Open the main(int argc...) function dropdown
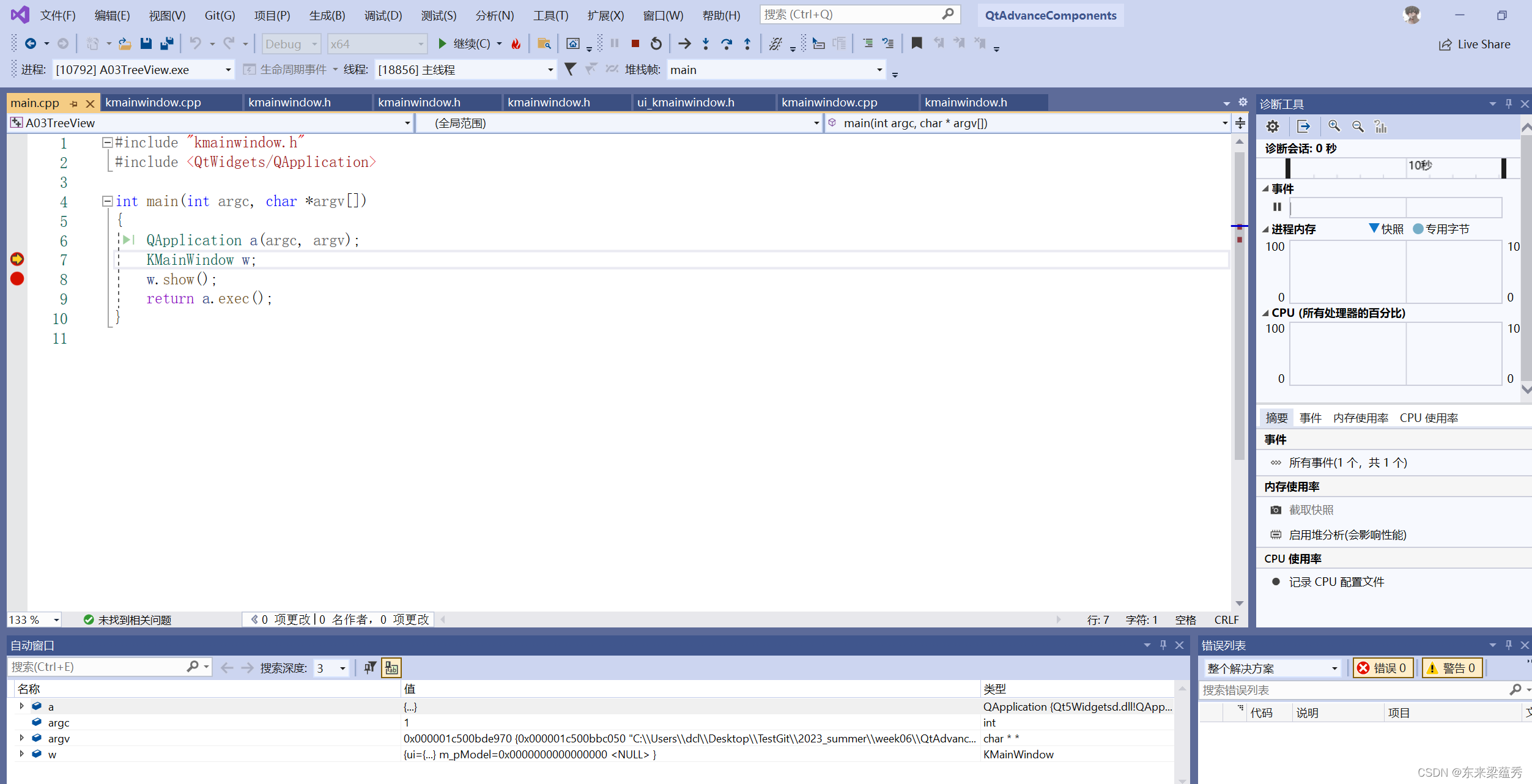 [1027, 123]
